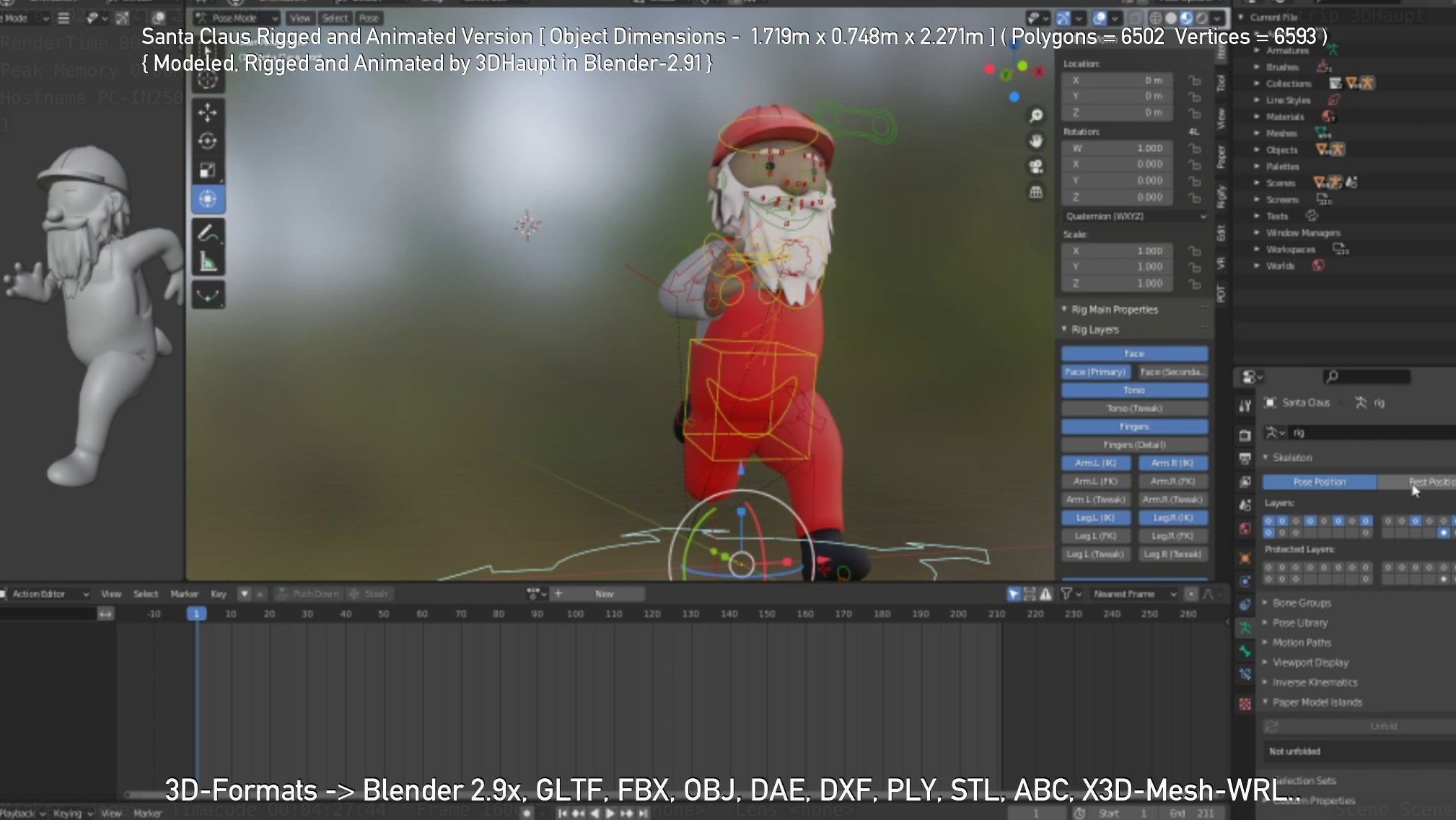Expand the Bone Groups panel
This screenshot has width=1456, height=820.
[1301, 603]
